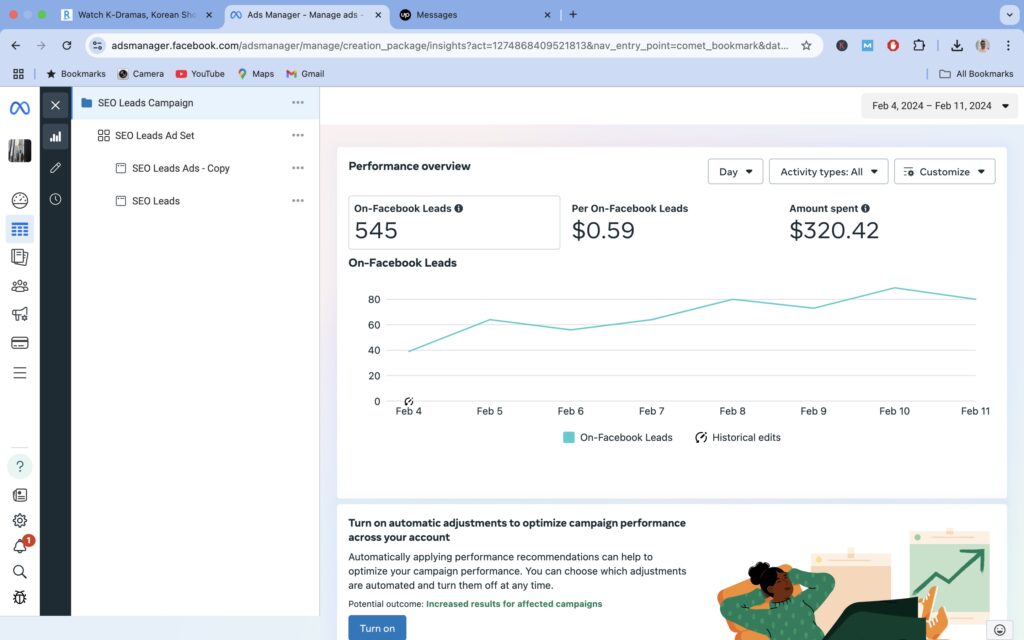Image resolution: width=1024 pixels, height=640 pixels.
Task: Change the Feb 4 – Feb 11 date range
Action: tap(939, 106)
